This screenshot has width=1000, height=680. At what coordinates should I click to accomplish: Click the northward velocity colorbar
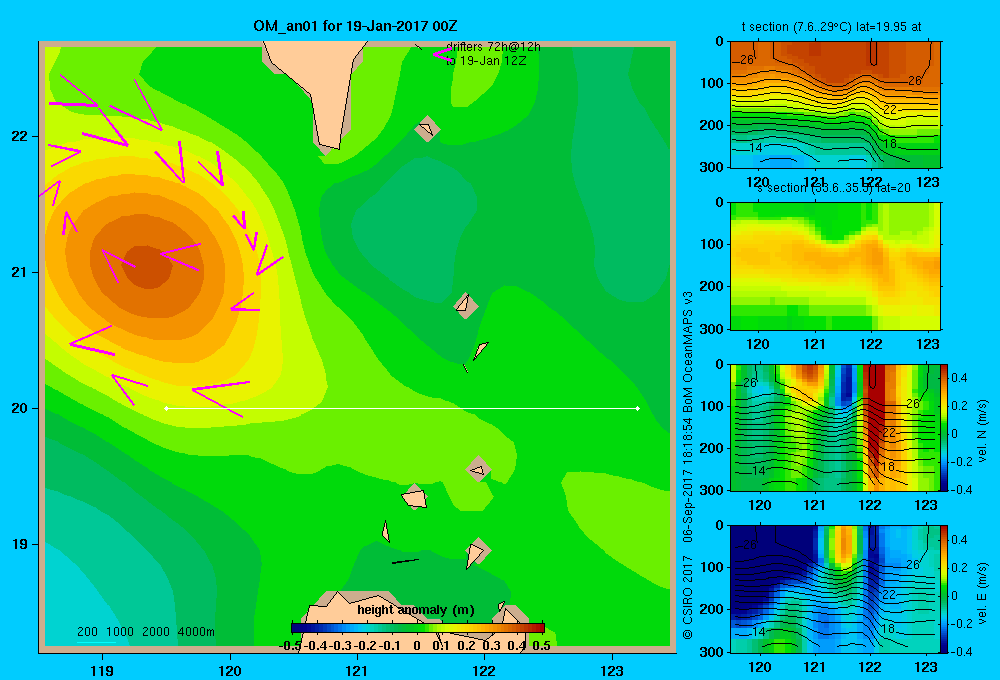point(944,427)
